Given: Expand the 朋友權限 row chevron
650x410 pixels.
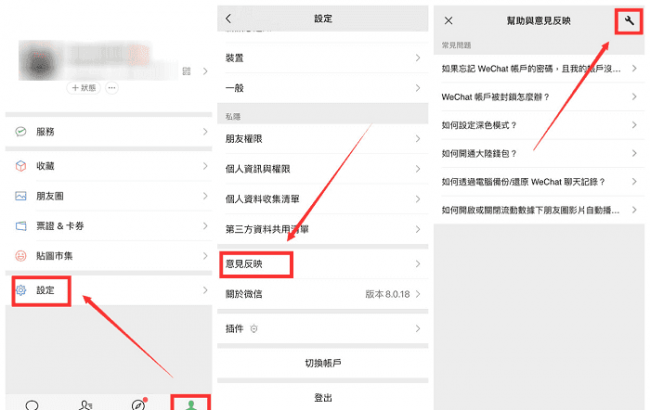Looking at the screenshot, I should tap(418, 139).
